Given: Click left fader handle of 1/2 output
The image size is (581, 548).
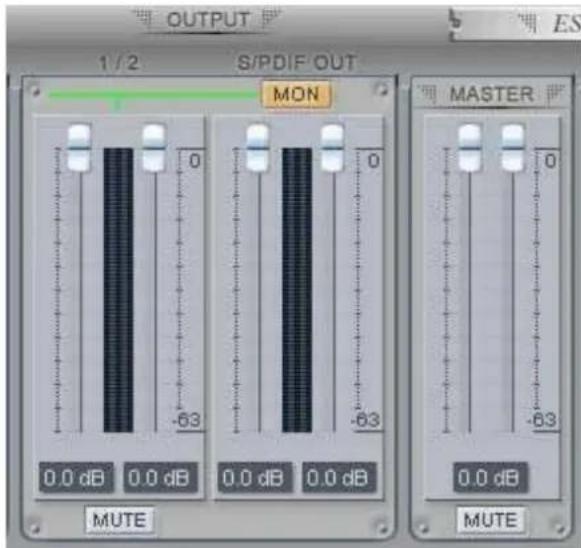Looking at the screenshot, I should [x=79, y=148].
